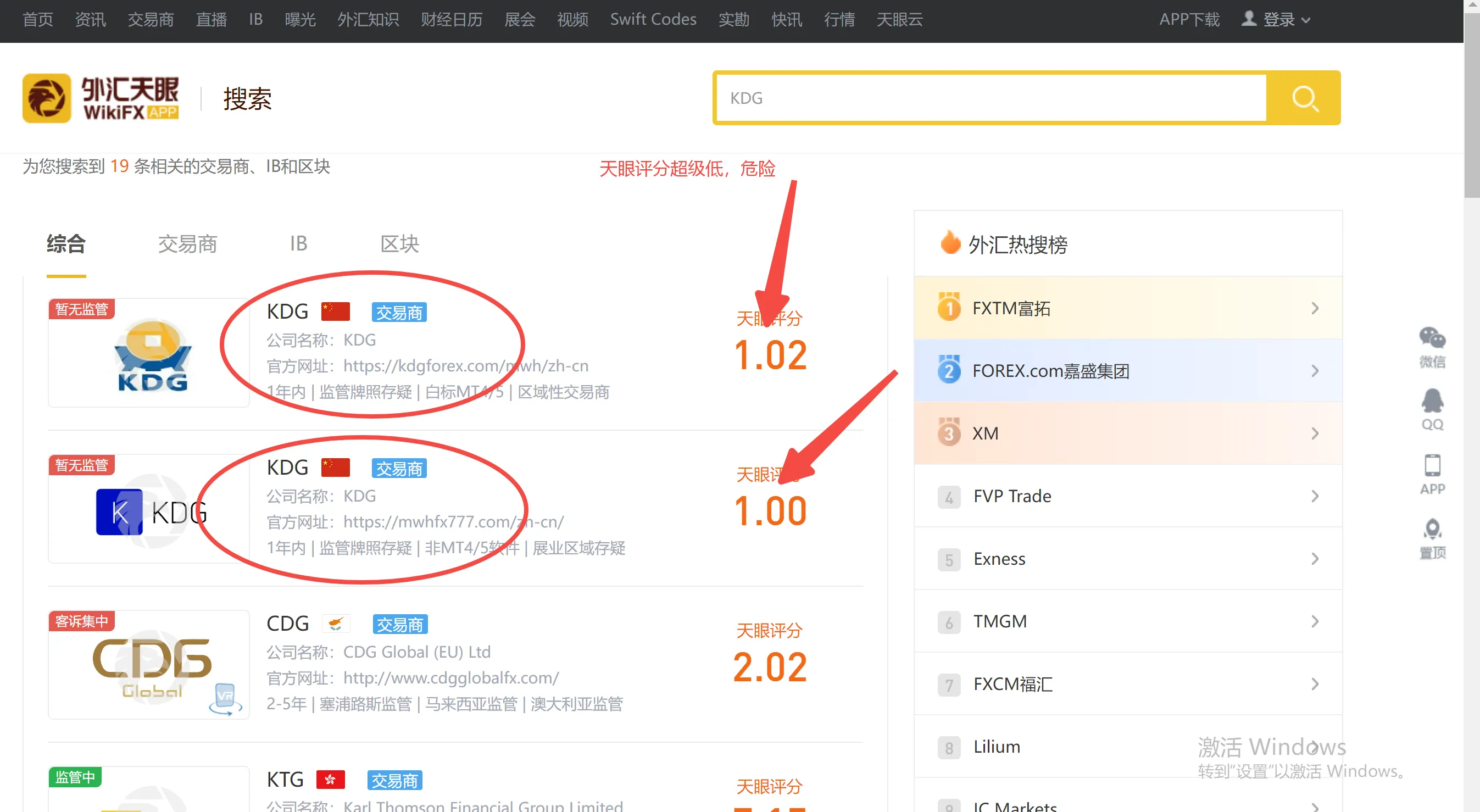
Task: Open FXCM福汇 row chevron
Action: (1315, 684)
